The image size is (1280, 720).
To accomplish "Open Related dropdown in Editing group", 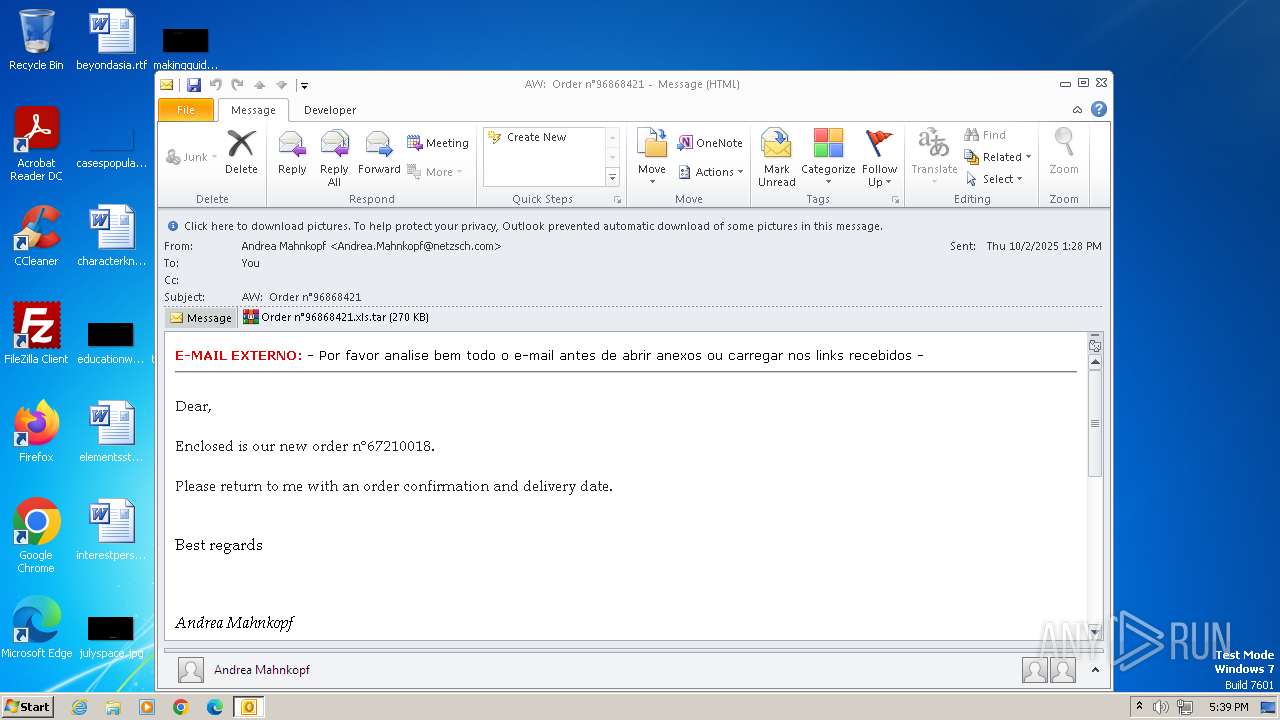I will [997, 157].
